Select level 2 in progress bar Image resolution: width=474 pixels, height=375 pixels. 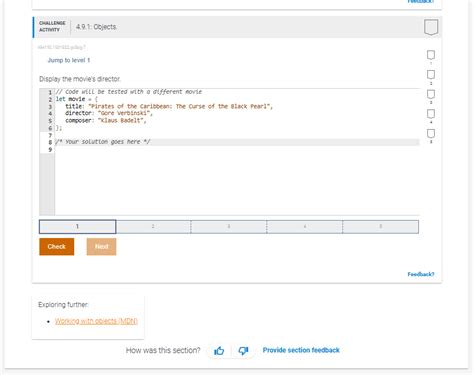click(x=153, y=227)
